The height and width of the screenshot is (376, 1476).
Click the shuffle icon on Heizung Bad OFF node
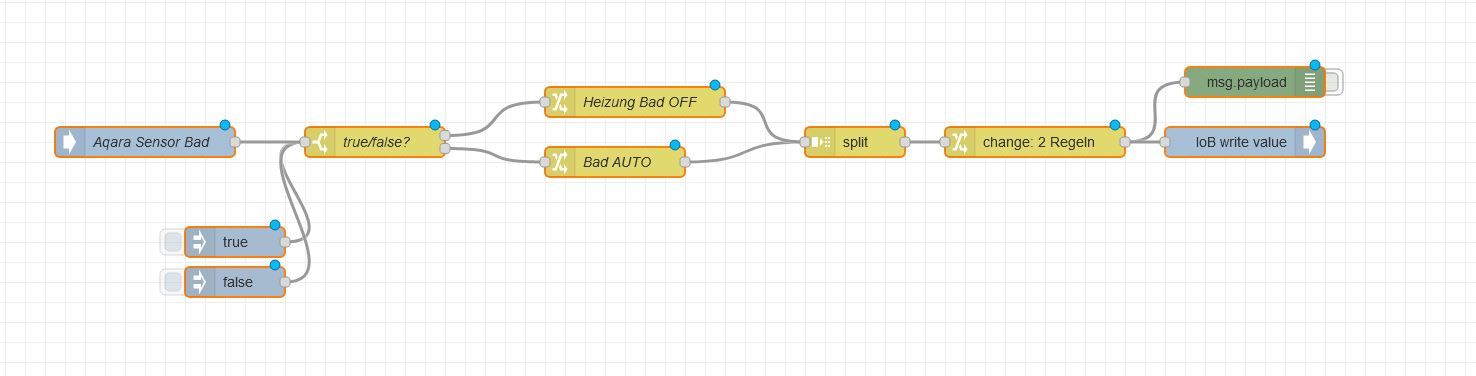pos(559,102)
